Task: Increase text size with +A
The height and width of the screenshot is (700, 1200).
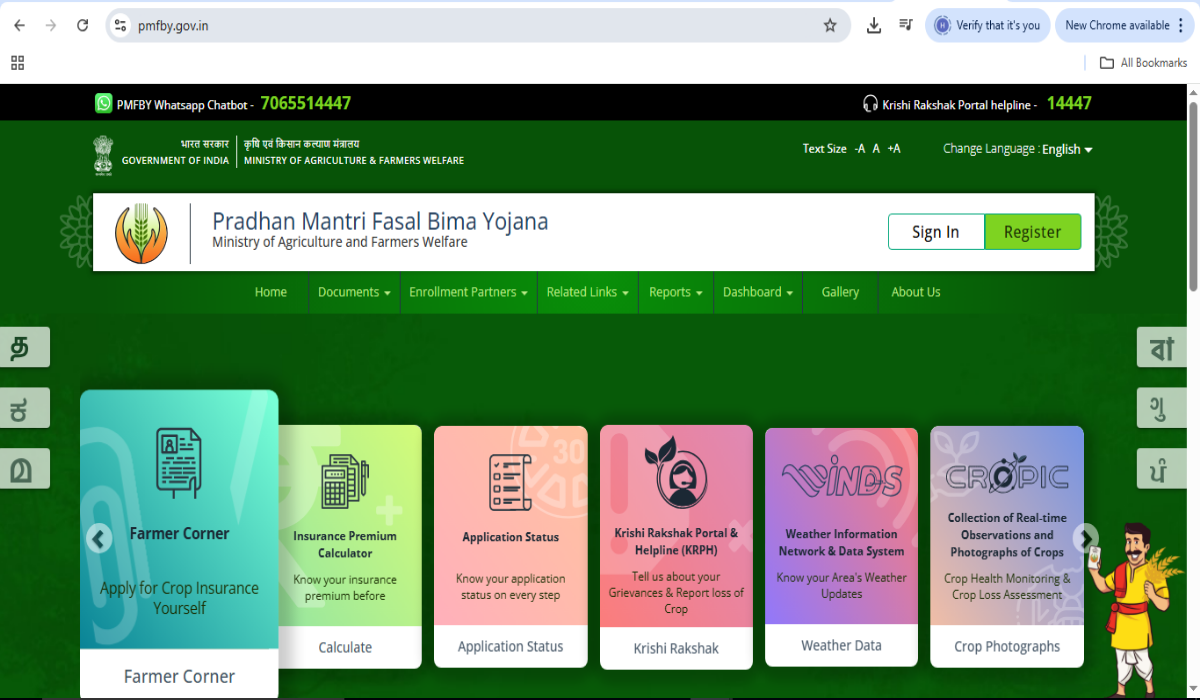Action: [894, 149]
